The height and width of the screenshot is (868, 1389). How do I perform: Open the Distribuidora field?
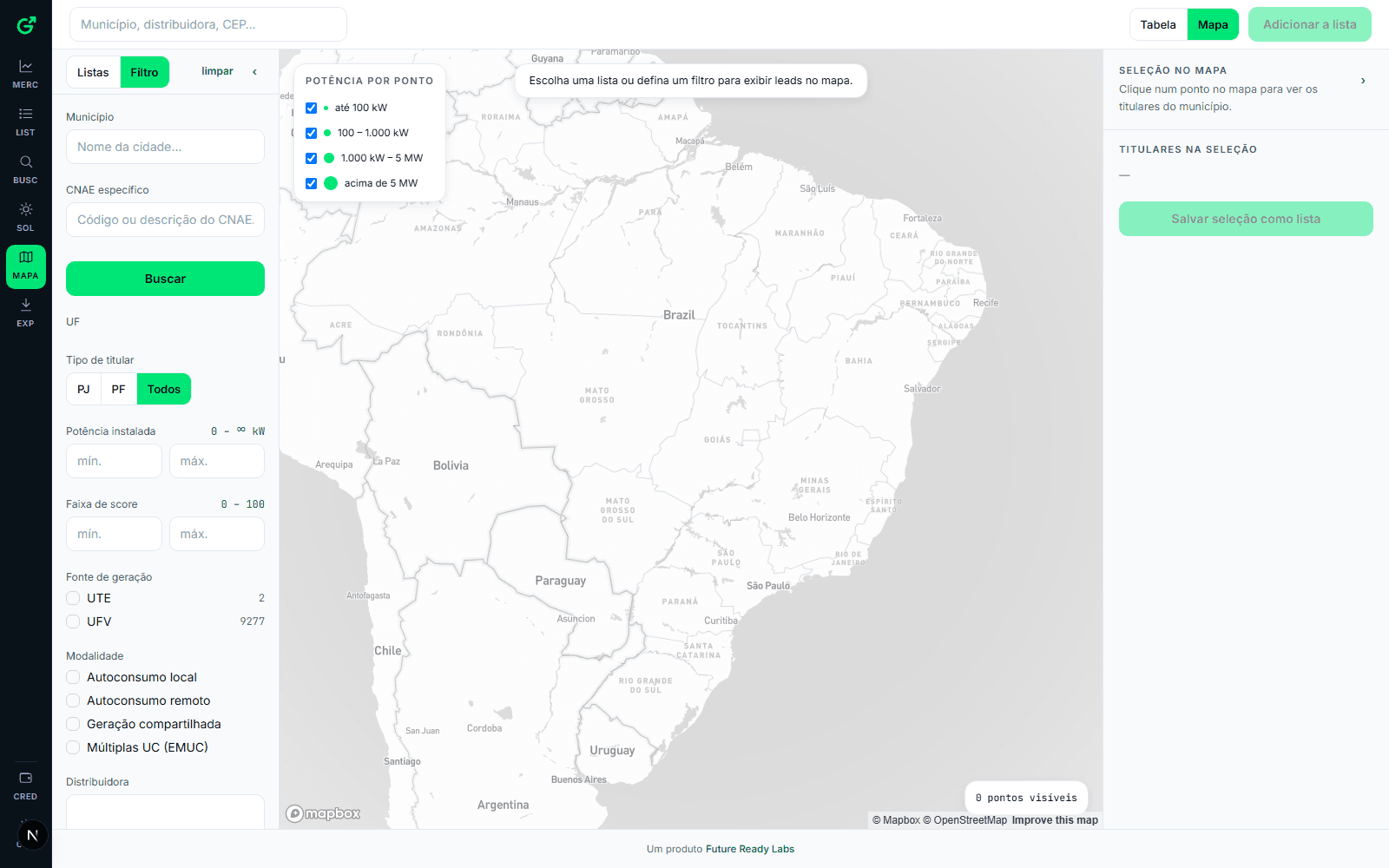(165, 812)
